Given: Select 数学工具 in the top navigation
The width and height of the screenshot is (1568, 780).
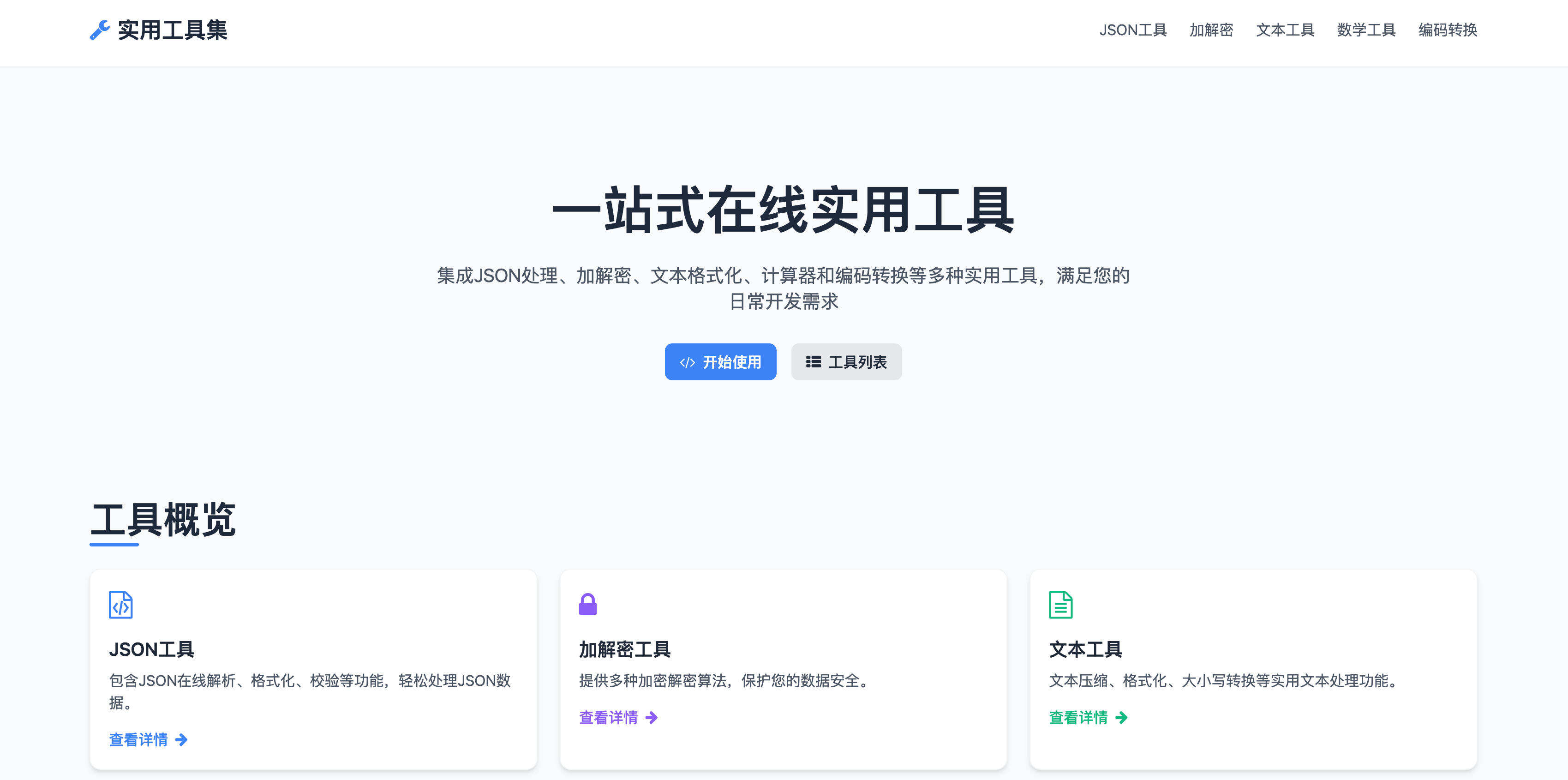Looking at the screenshot, I should point(1365,30).
